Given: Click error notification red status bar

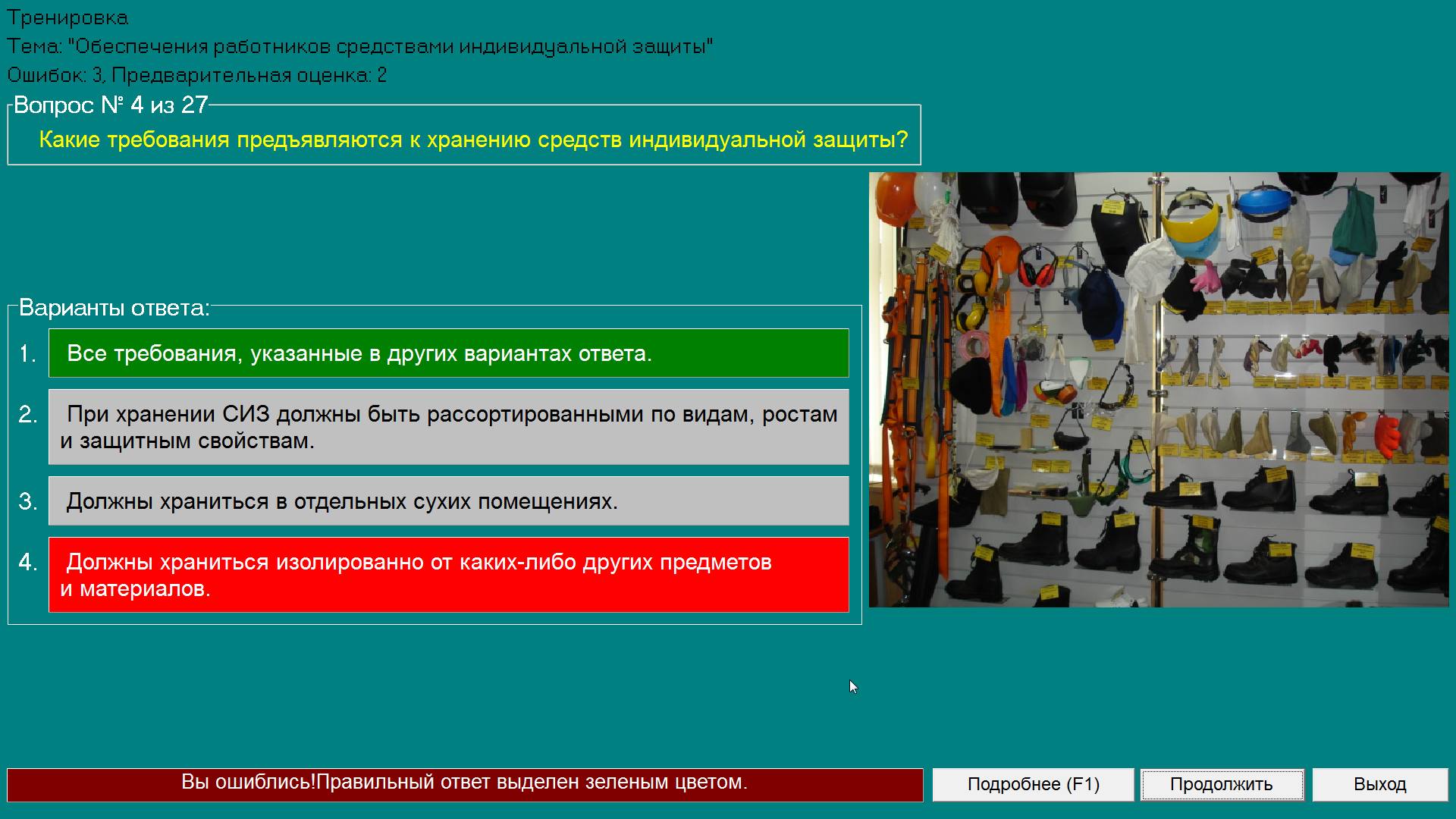Looking at the screenshot, I should tap(463, 783).
